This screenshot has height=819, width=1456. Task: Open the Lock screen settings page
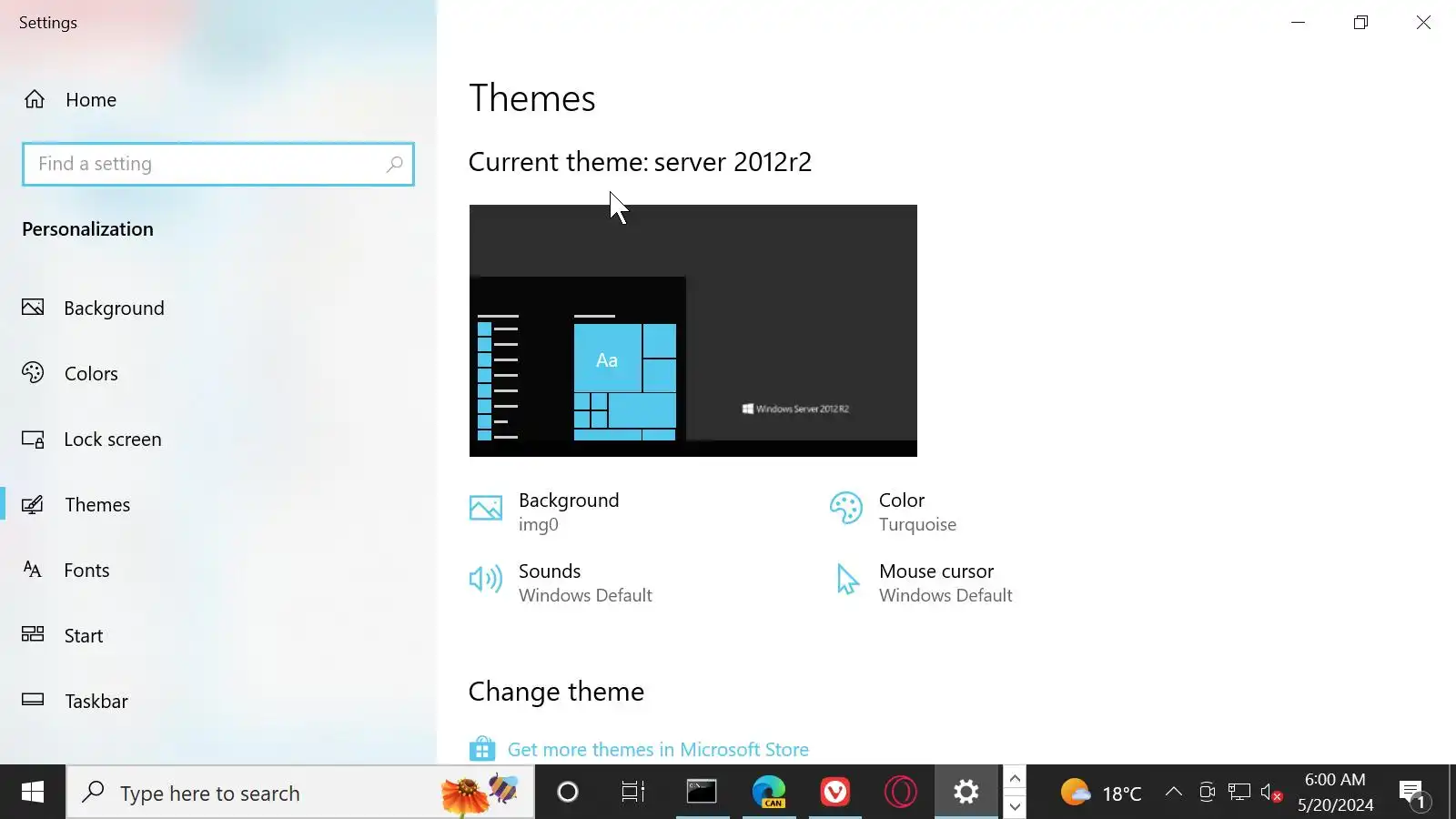[218, 439]
